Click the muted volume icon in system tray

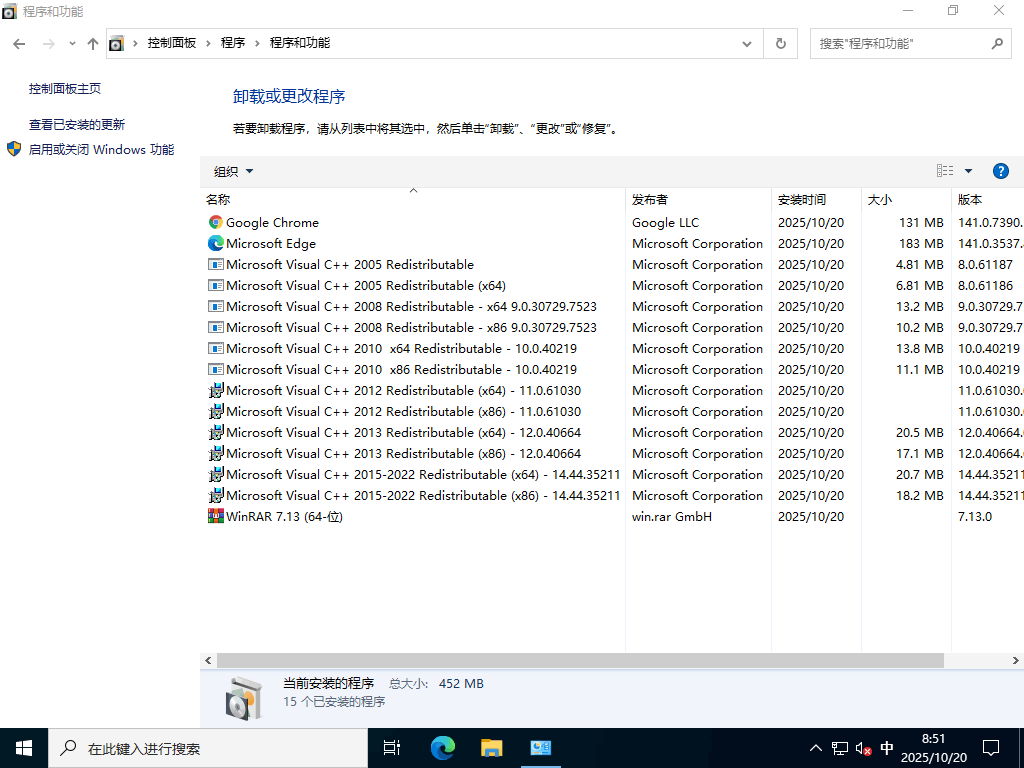[862, 747]
